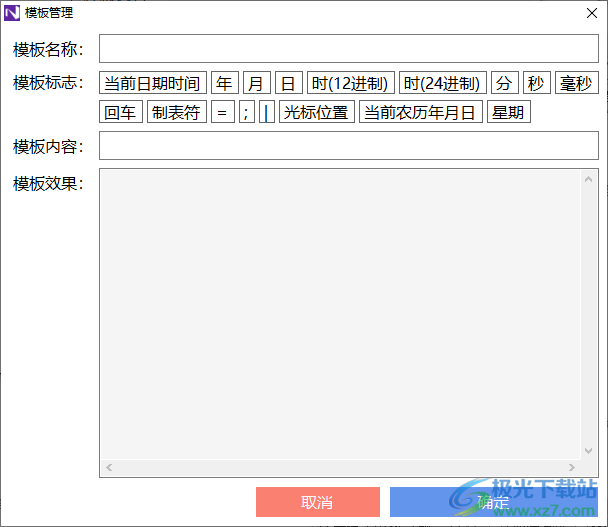Image resolution: width=608 pixels, height=527 pixels.
Task: Insert the 日 day tag
Action: [x=288, y=83]
